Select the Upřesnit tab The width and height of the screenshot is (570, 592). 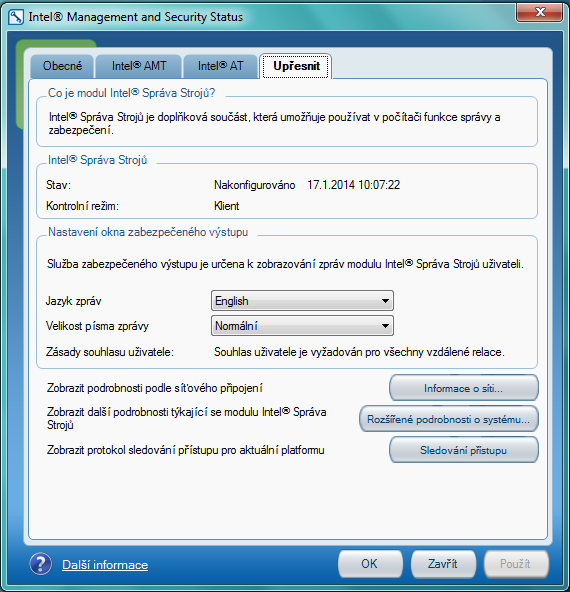(296, 66)
